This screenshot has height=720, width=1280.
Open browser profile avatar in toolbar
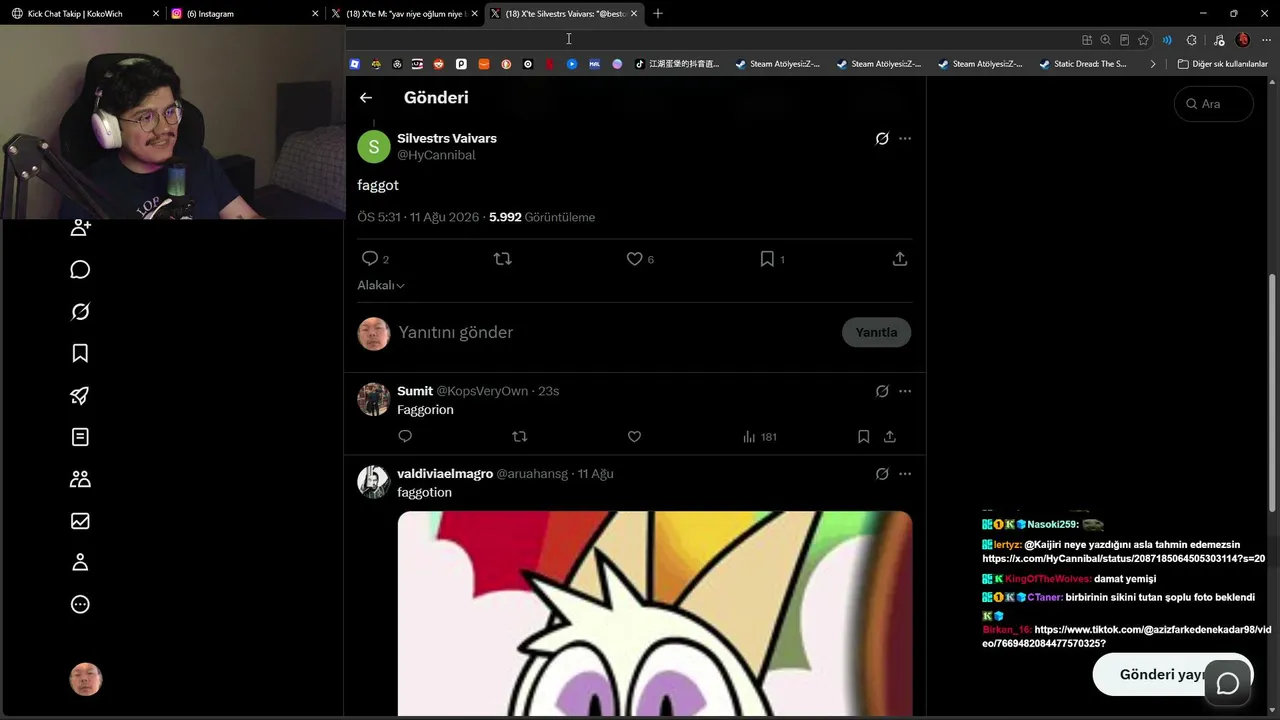pyautogui.click(x=1243, y=40)
